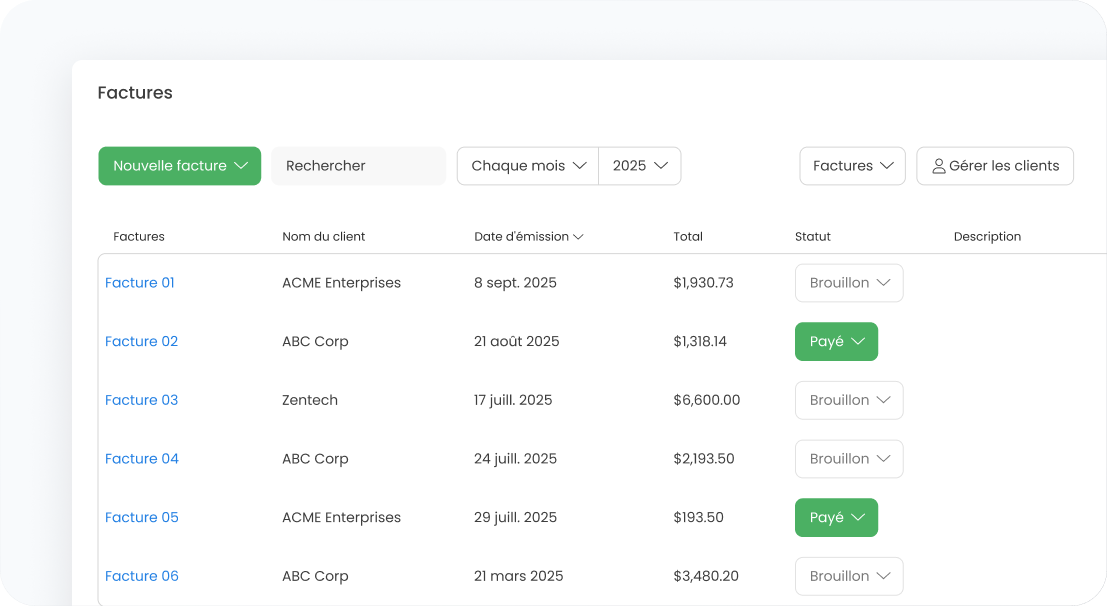Click the date 24 juill. 2025
The image size is (1107, 606).
(515, 458)
